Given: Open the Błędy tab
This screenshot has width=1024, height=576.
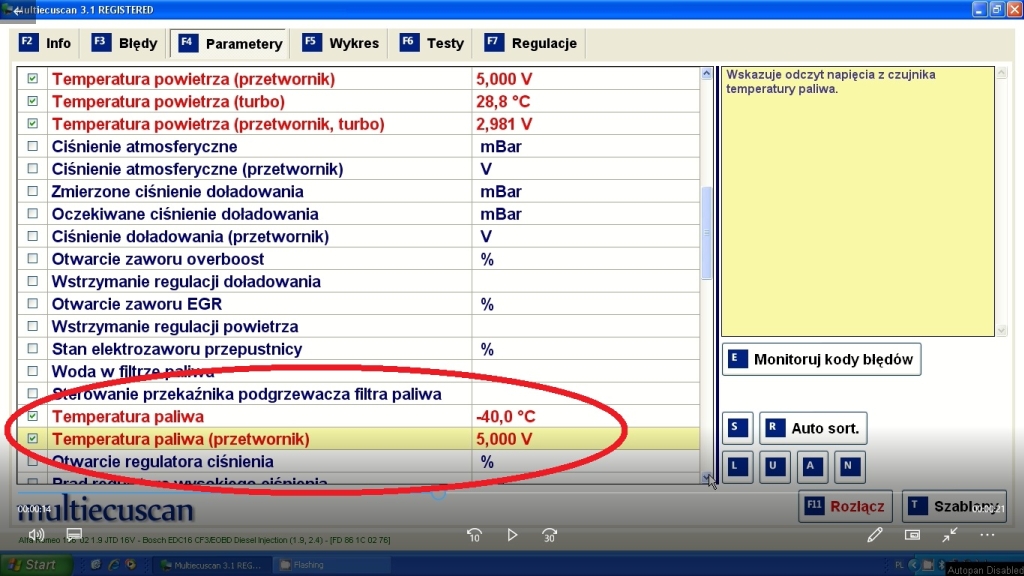Looking at the screenshot, I should coord(125,43).
